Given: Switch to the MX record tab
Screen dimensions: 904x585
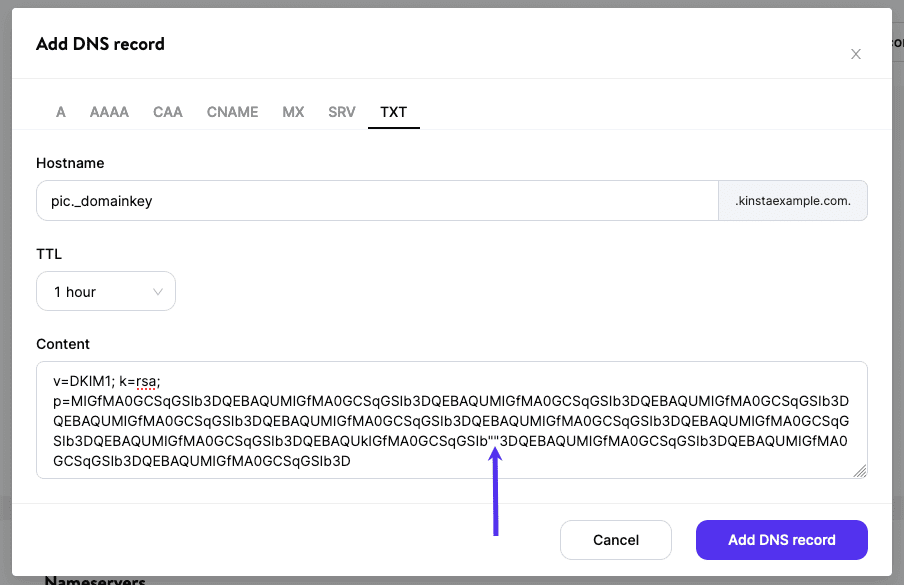Looking at the screenshot, I should click(293, 112).
